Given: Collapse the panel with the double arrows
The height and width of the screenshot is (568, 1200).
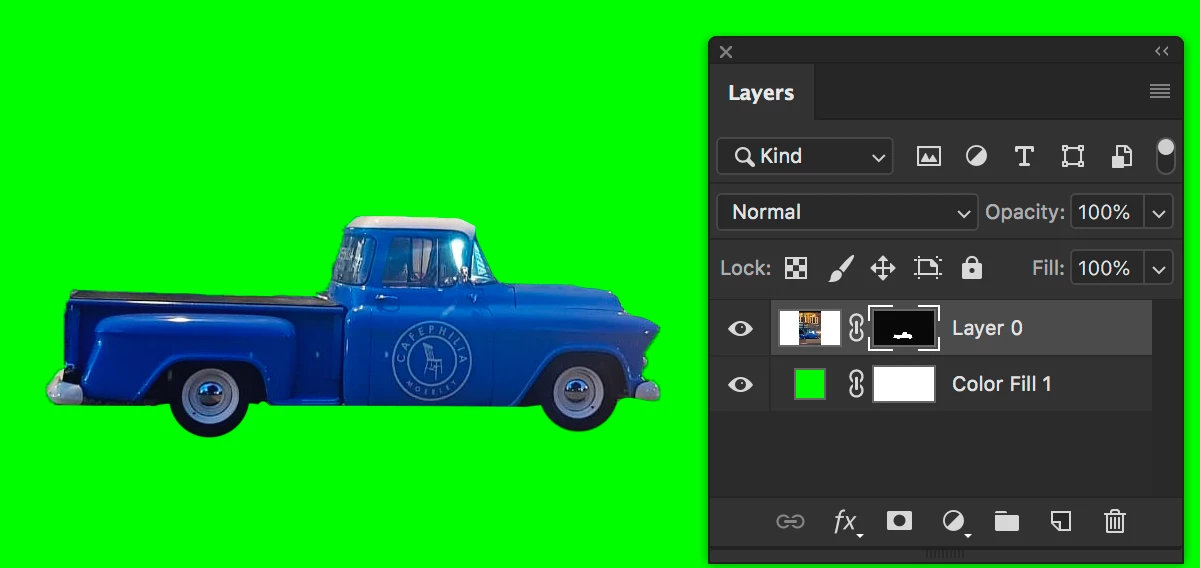Looking at the screenshot, I should click(1162, 51).
